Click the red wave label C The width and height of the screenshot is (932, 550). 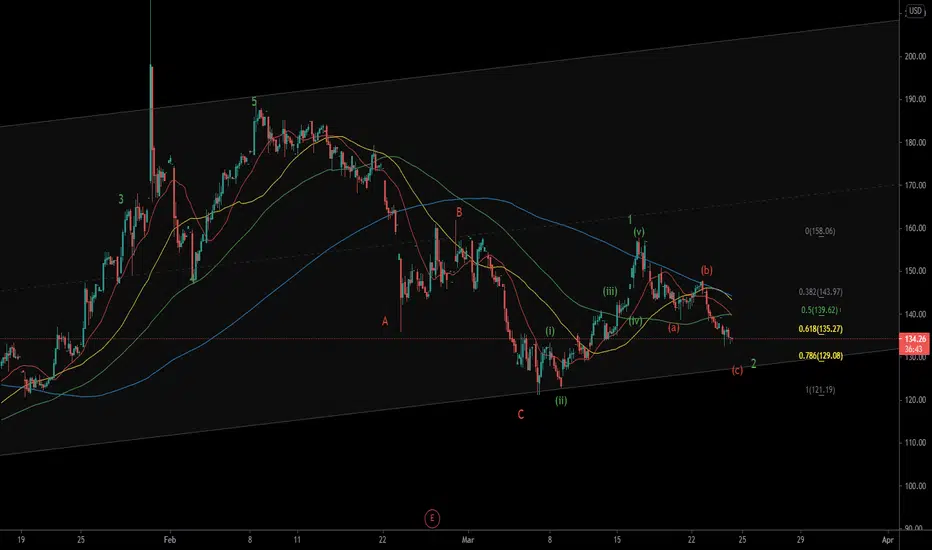point(521,414)
